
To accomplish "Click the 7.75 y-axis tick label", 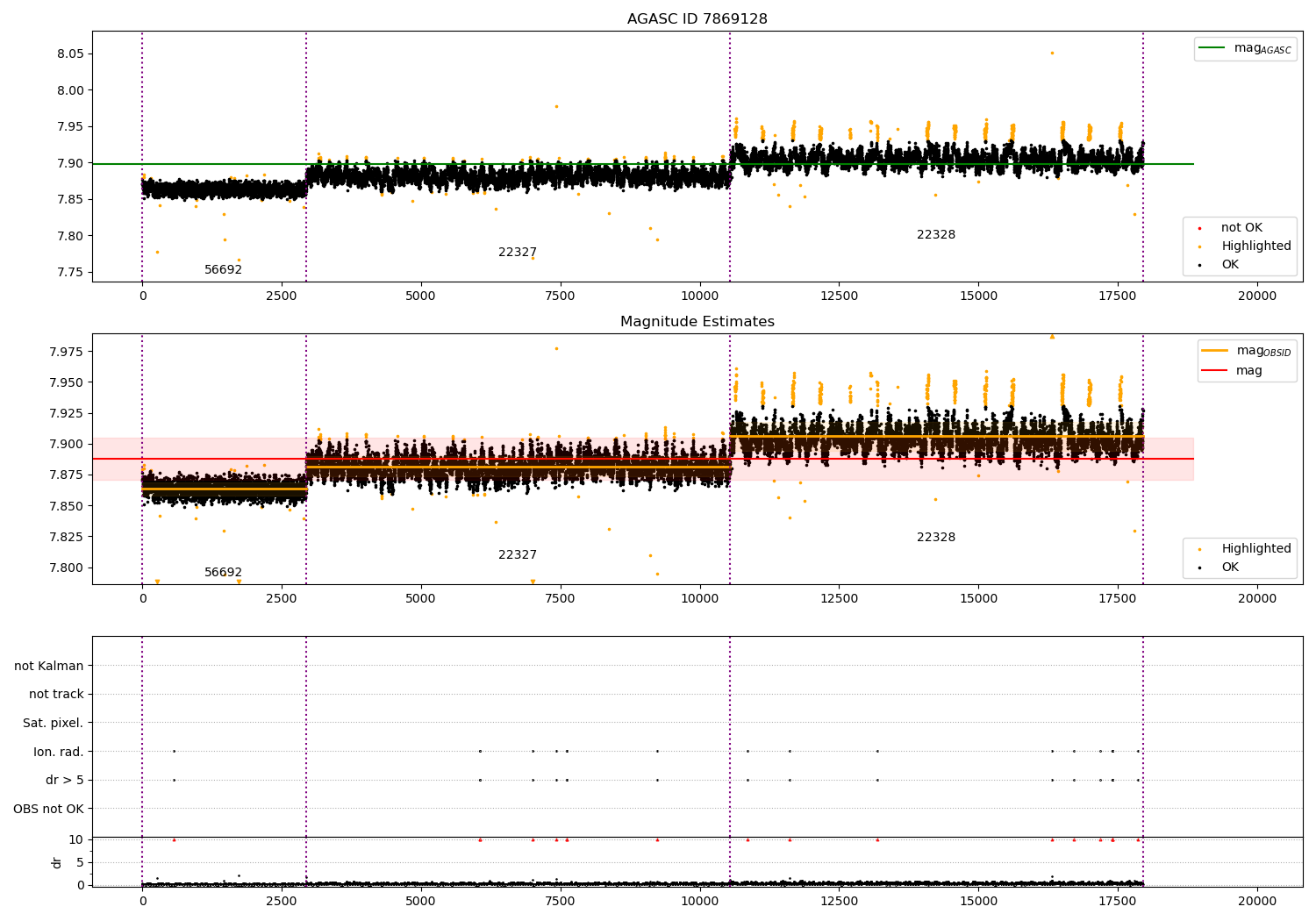I will 69,272.
